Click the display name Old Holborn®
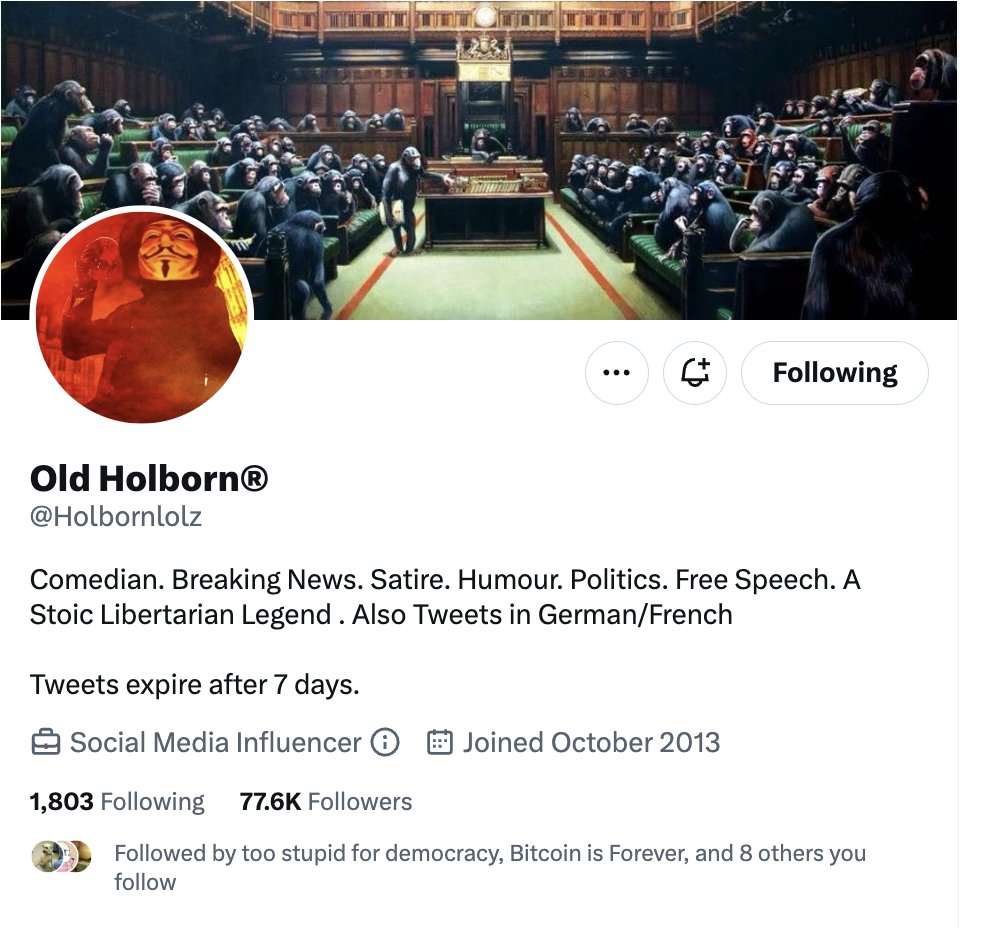This screenshot has width=998, height=928. (x=149, y=479)
